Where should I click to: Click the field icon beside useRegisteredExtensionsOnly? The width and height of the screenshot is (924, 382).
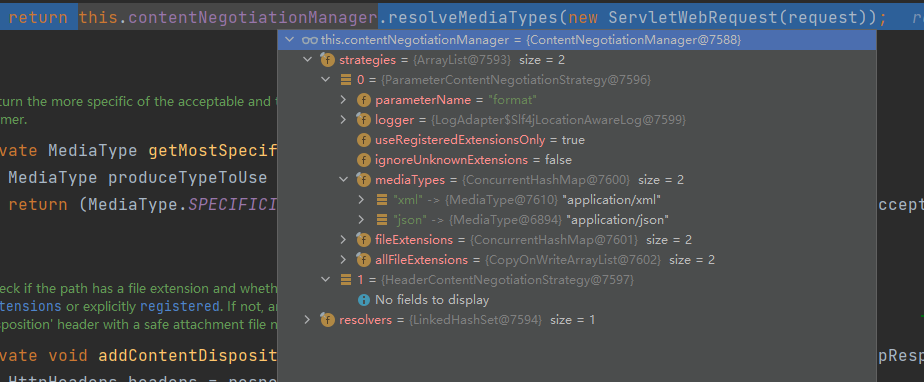[x=364, y=140]
